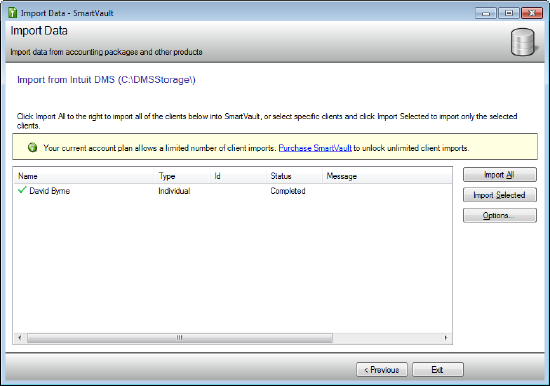Go back with the Previous button
The image size is (550, 386).
pyautogui.click(x=382, y=370)
